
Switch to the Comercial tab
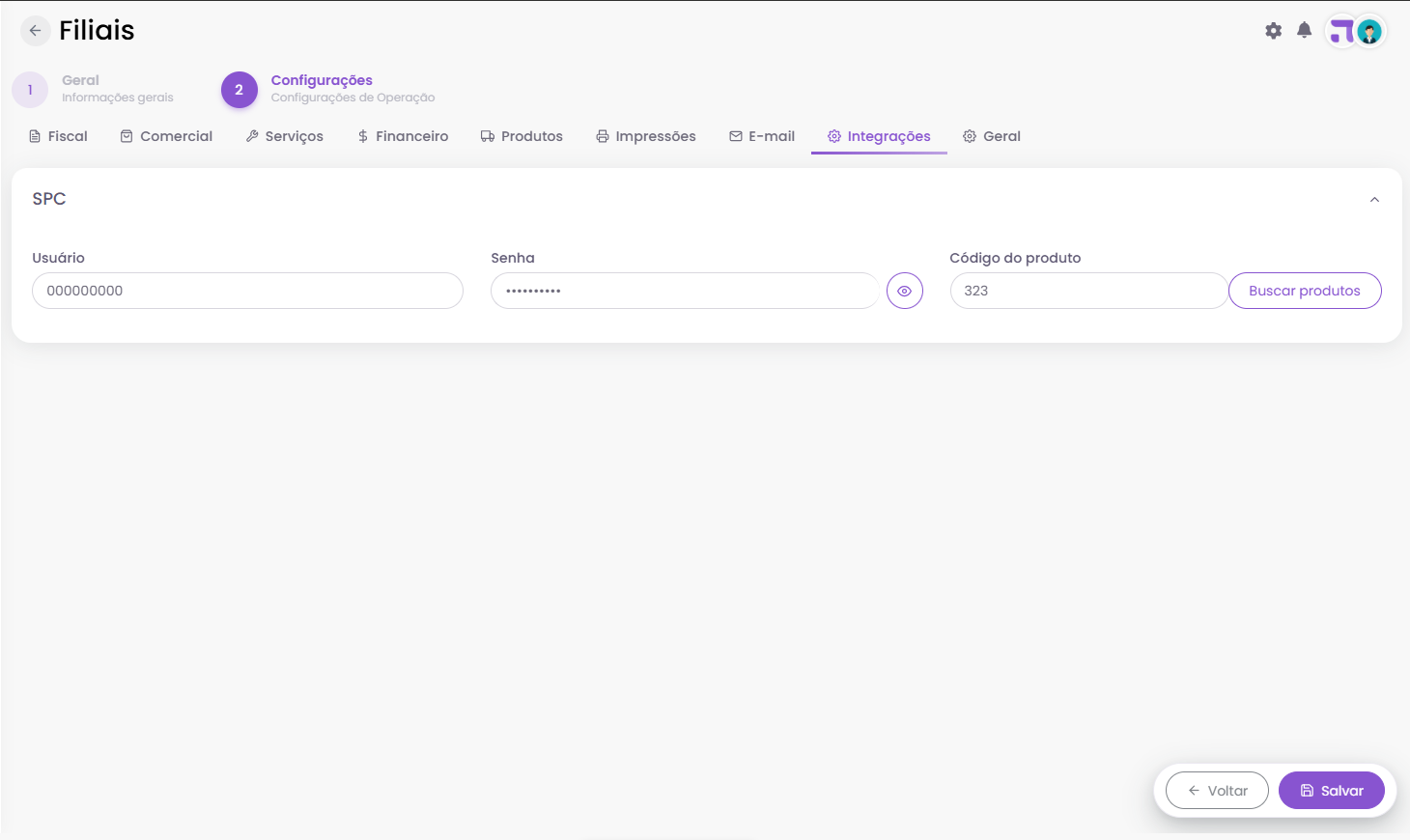pos(166,136)
